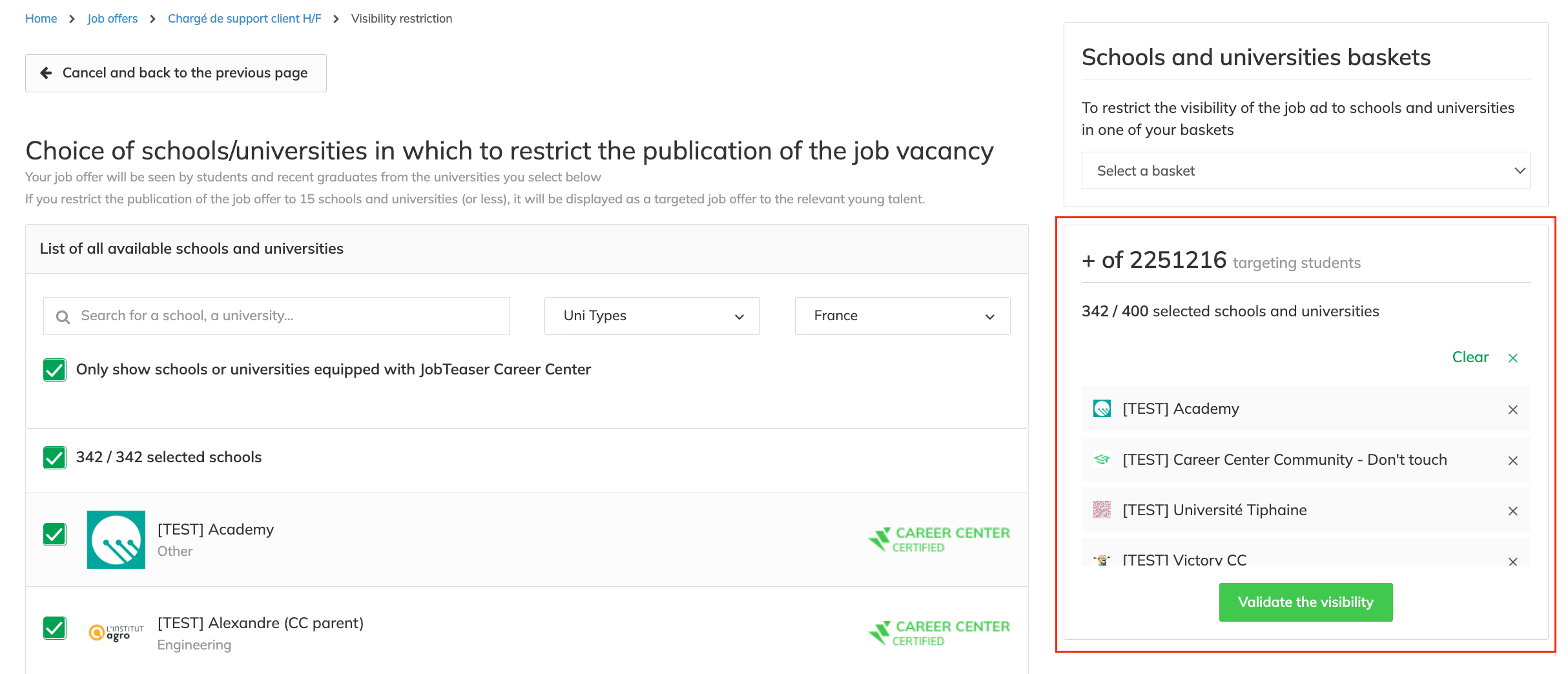Deselect [TEST] Alexandre (CC parent) checkbox

click(x=55, y=628)
